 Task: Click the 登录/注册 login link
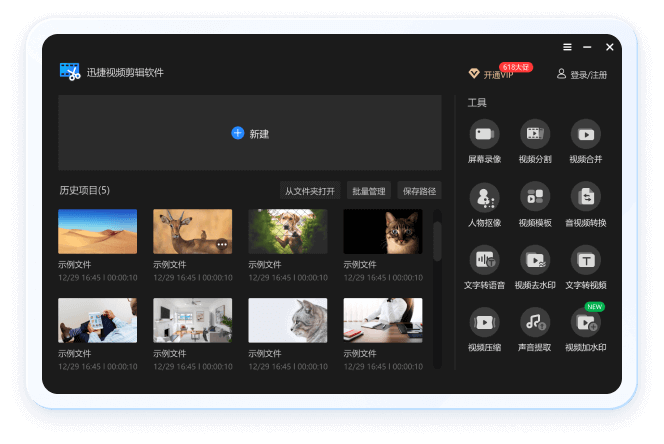pos(582,75)
